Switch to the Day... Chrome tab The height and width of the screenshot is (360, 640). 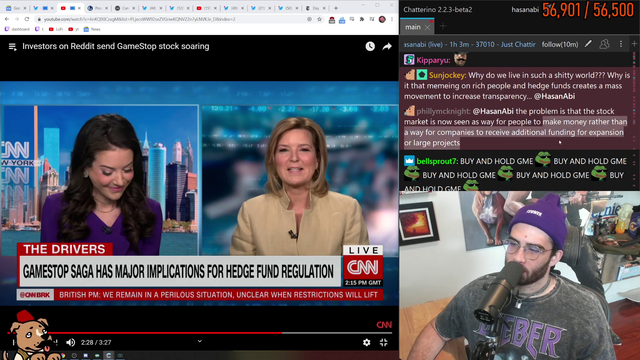click(316, 8)
